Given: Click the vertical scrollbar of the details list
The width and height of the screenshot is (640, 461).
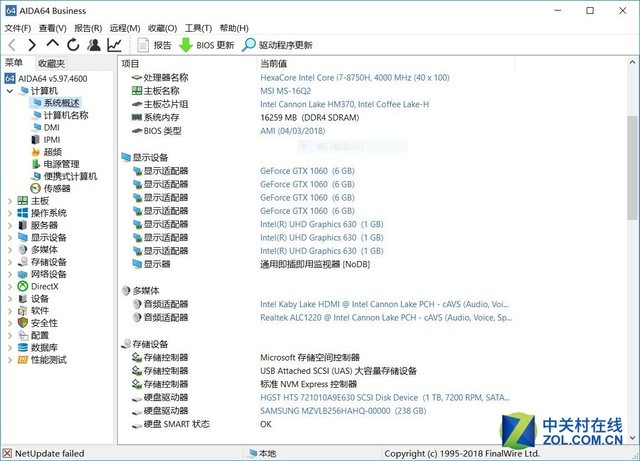Looking at the screenshot, I should [632, 180].
